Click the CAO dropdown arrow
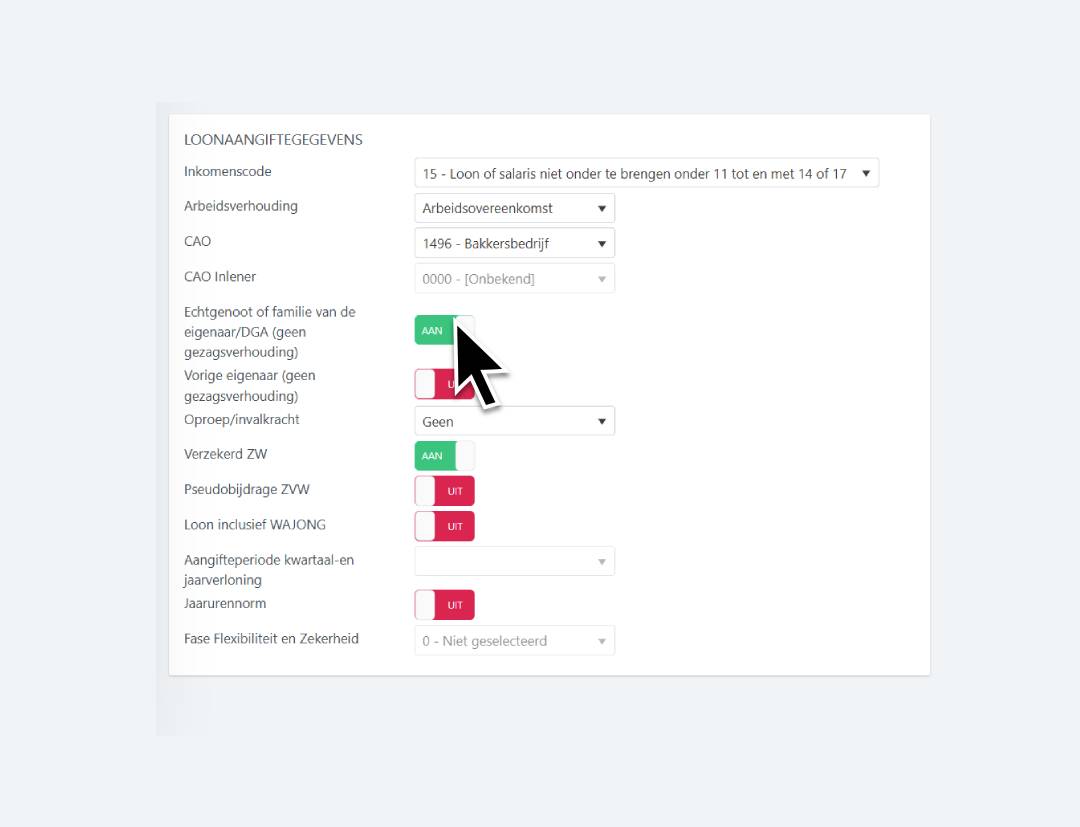 [602, 243]
